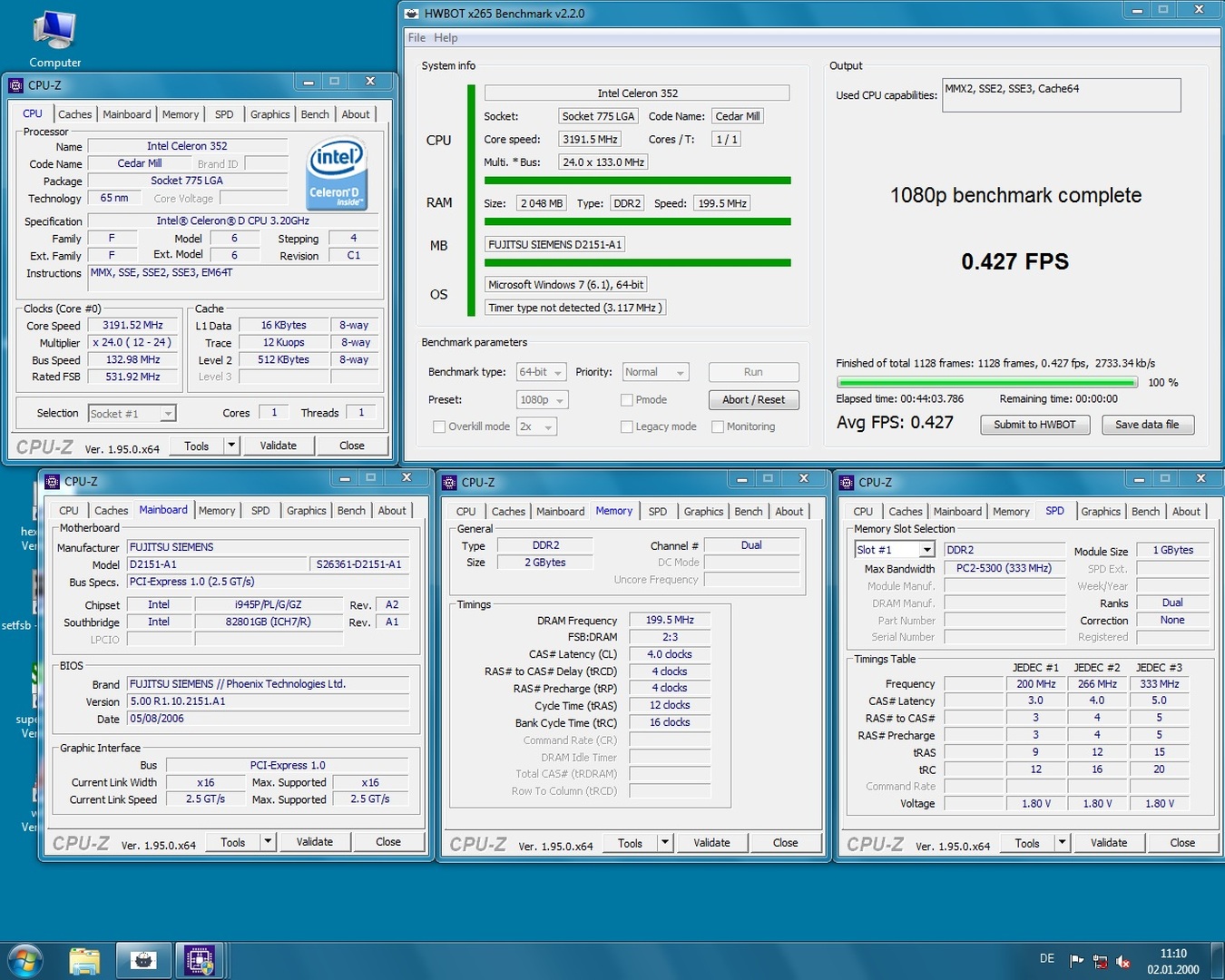The width and height of the screenshot is (1225, 980).
Task: Click Validate in CPU-Z CPU window
Action: [278, 446]
